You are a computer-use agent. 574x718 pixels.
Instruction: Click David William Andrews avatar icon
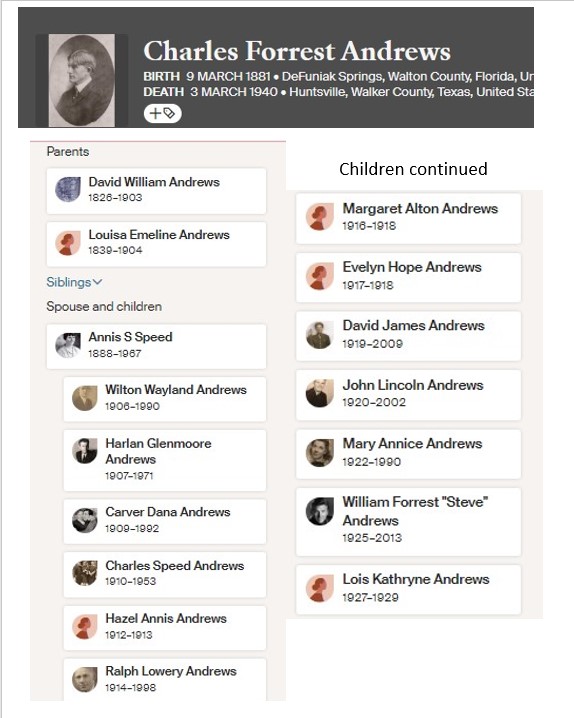(x=68, y=189)
